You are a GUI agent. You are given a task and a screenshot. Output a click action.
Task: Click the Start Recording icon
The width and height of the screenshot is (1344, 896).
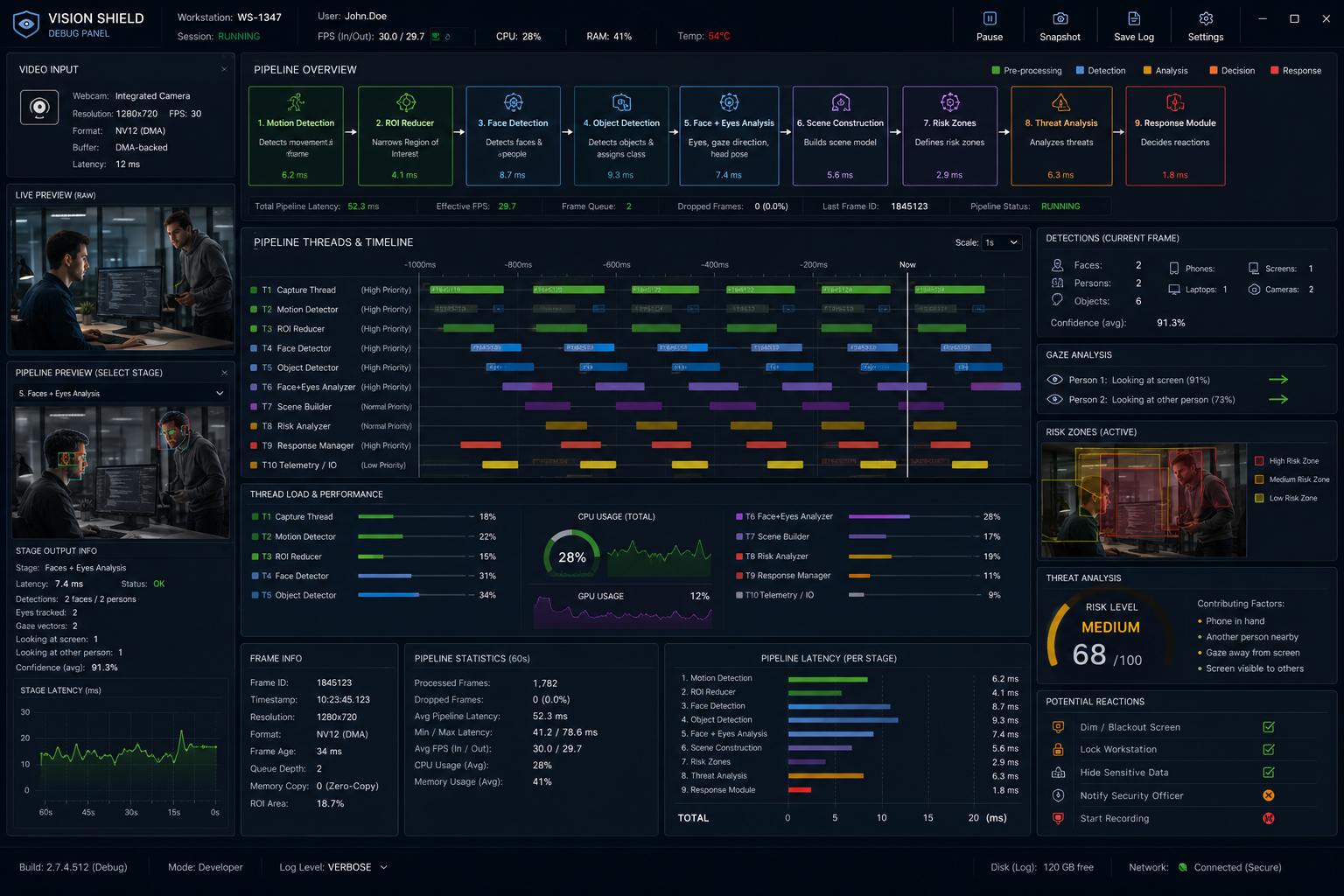pyautogui.click(x=1058, y=818)
